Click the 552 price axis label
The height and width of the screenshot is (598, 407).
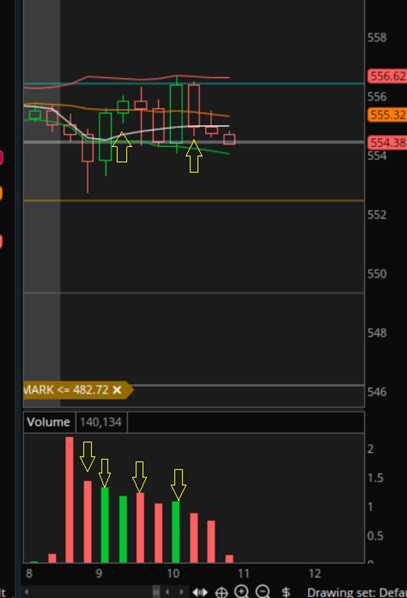(x=377, y=214)
